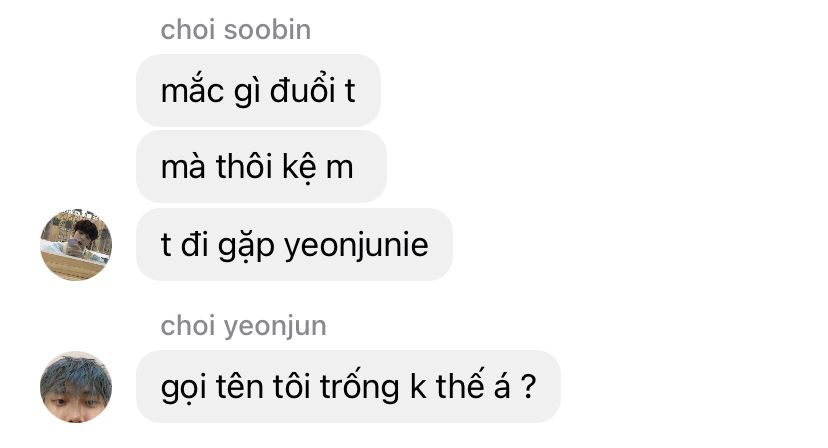This screenshot has width=828, height=448.
Task: Click the word "yeonjunie" in soobin's message
Action: [x=356, y=246]
